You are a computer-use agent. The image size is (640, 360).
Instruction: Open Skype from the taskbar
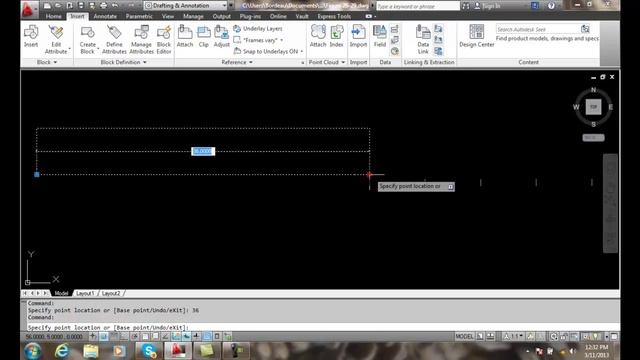click(x=149, y=351)
